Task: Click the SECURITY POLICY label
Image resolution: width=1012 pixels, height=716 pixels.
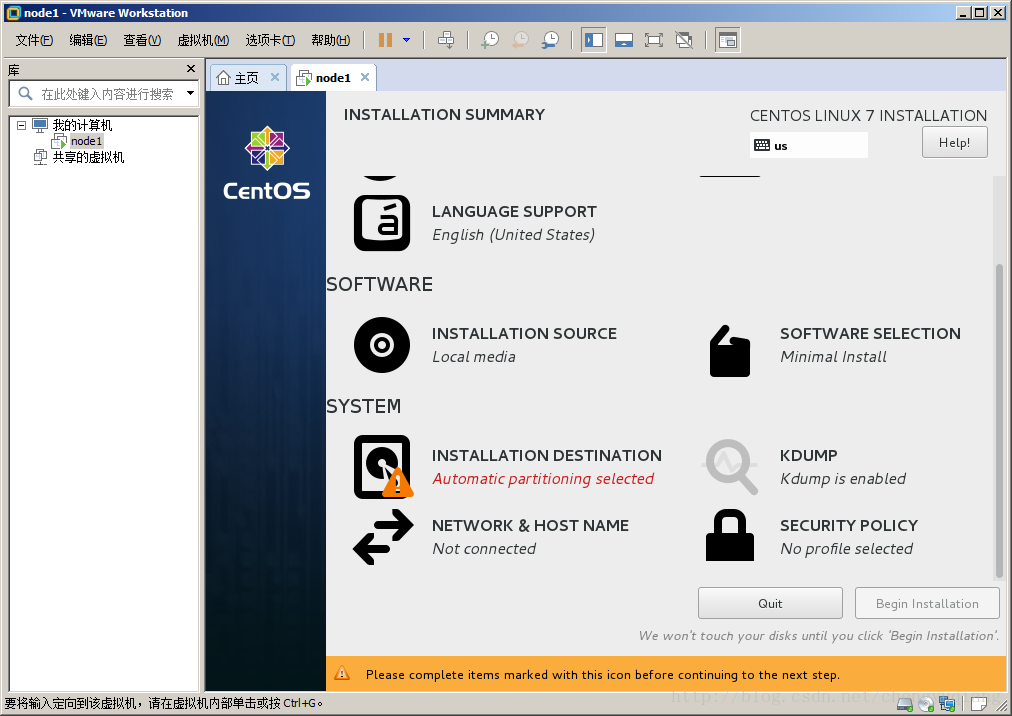Action: pos(849,526)
